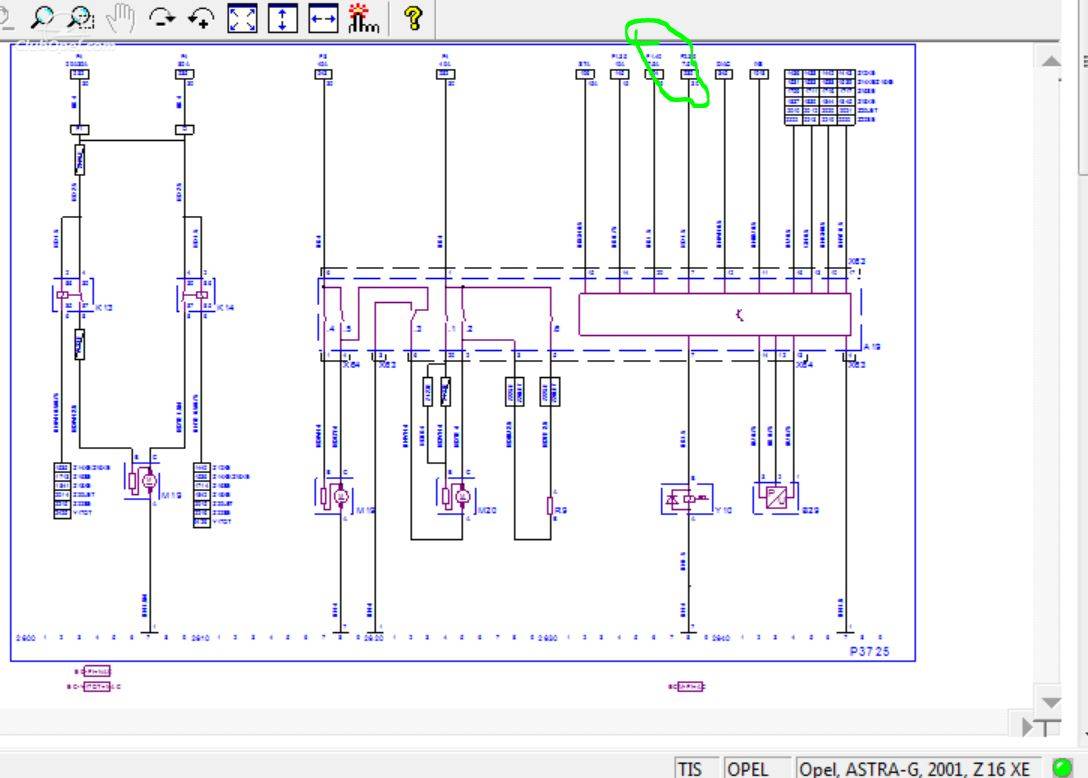This screenshot has height=778, width=1088.
Task: Fit the diagram to the whole window
Action: (242, 18)
